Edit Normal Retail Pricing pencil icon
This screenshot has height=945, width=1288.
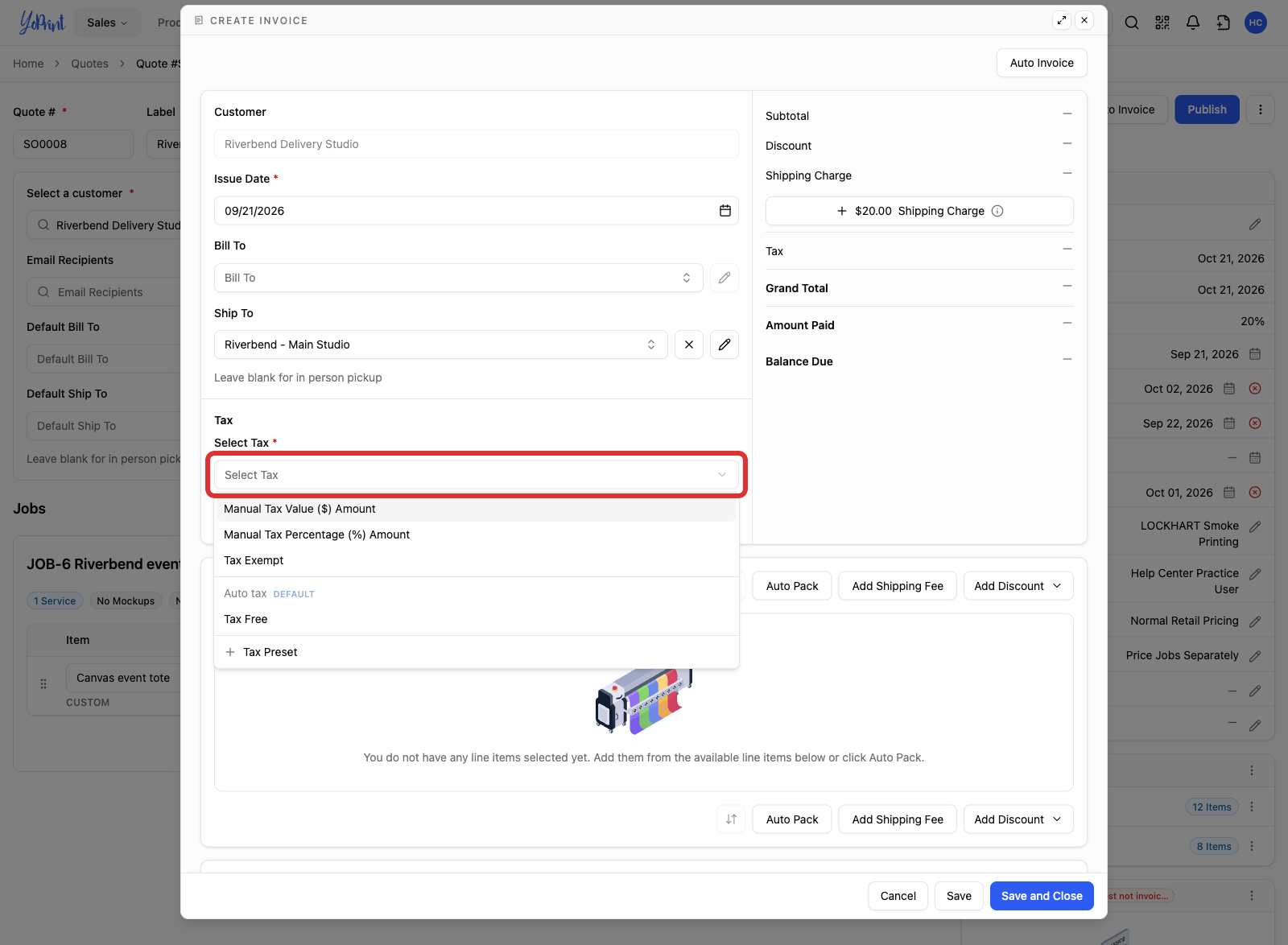click(x=1255, y=621)
